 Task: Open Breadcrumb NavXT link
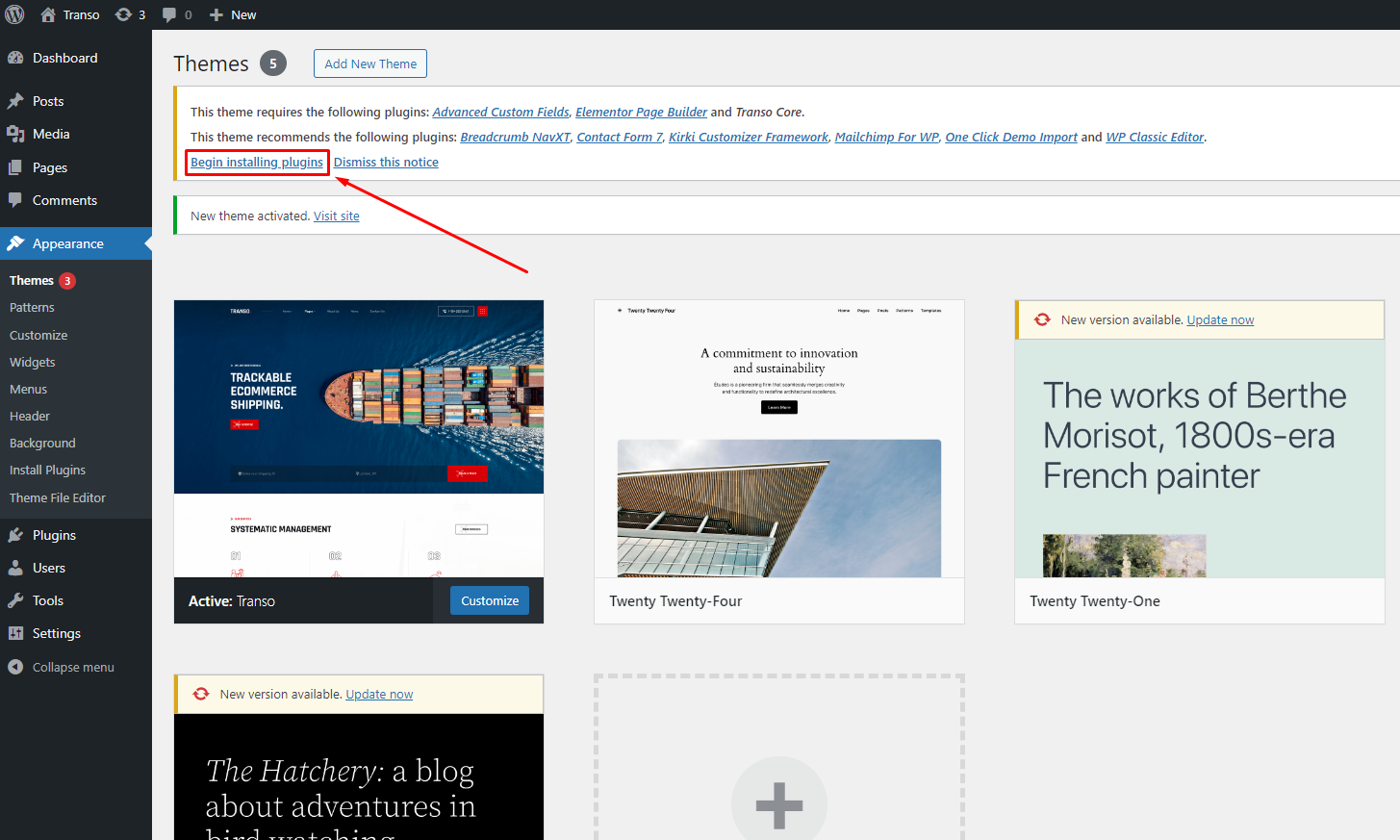pyautogui.click(x=516, y=137)
